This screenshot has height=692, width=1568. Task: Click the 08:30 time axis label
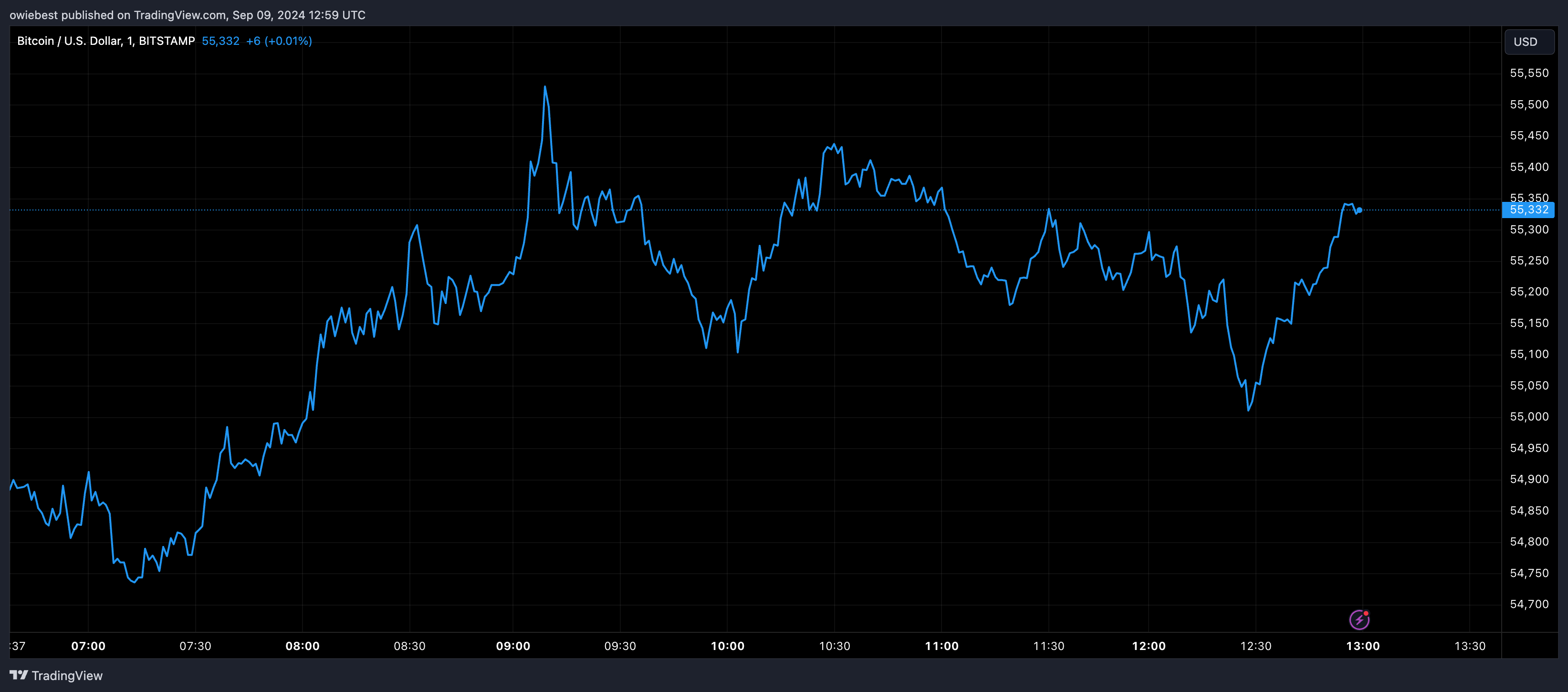[x=409, y=646]
